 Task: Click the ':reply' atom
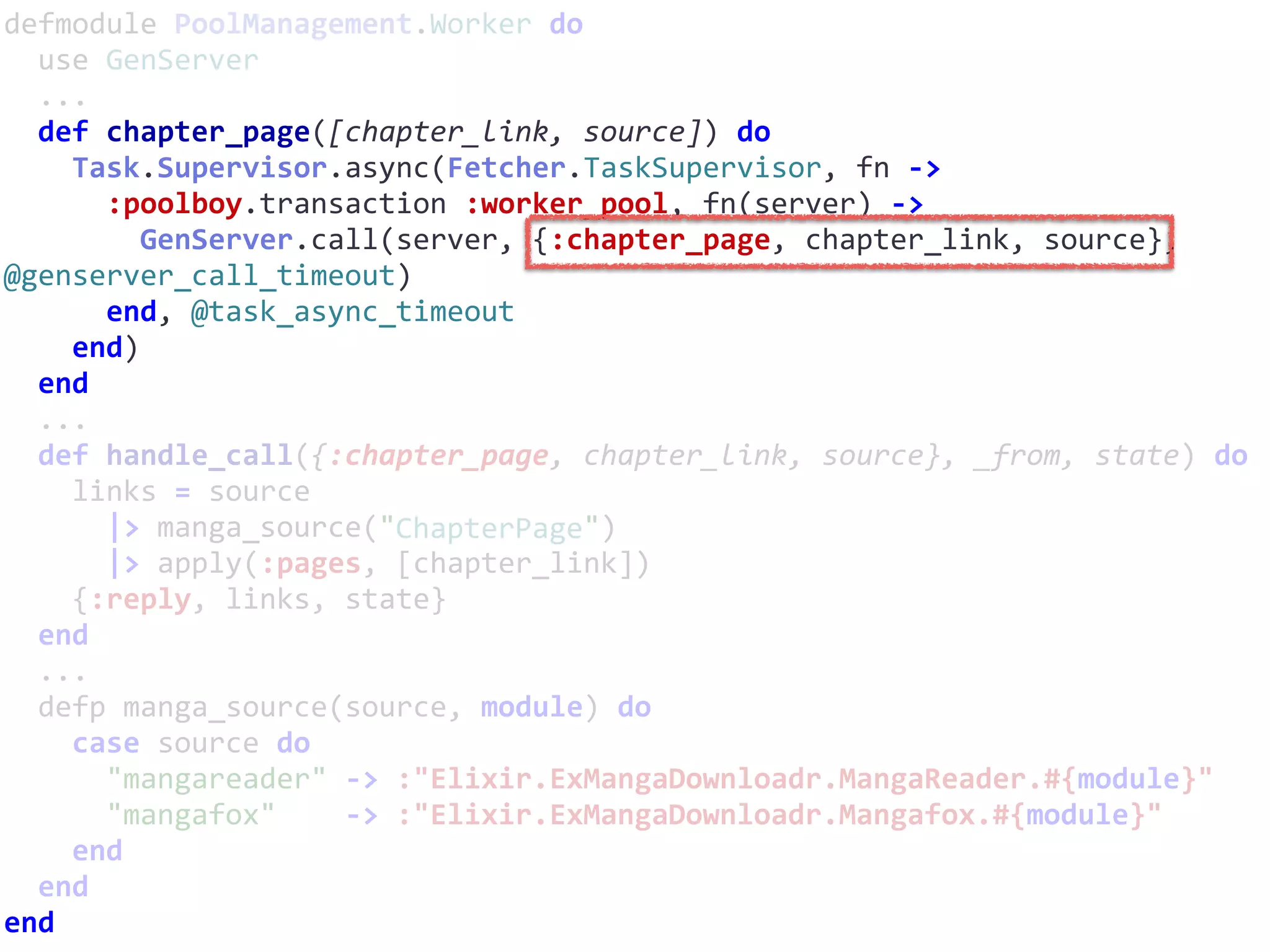pyautogui.click(x=140, y=601)
